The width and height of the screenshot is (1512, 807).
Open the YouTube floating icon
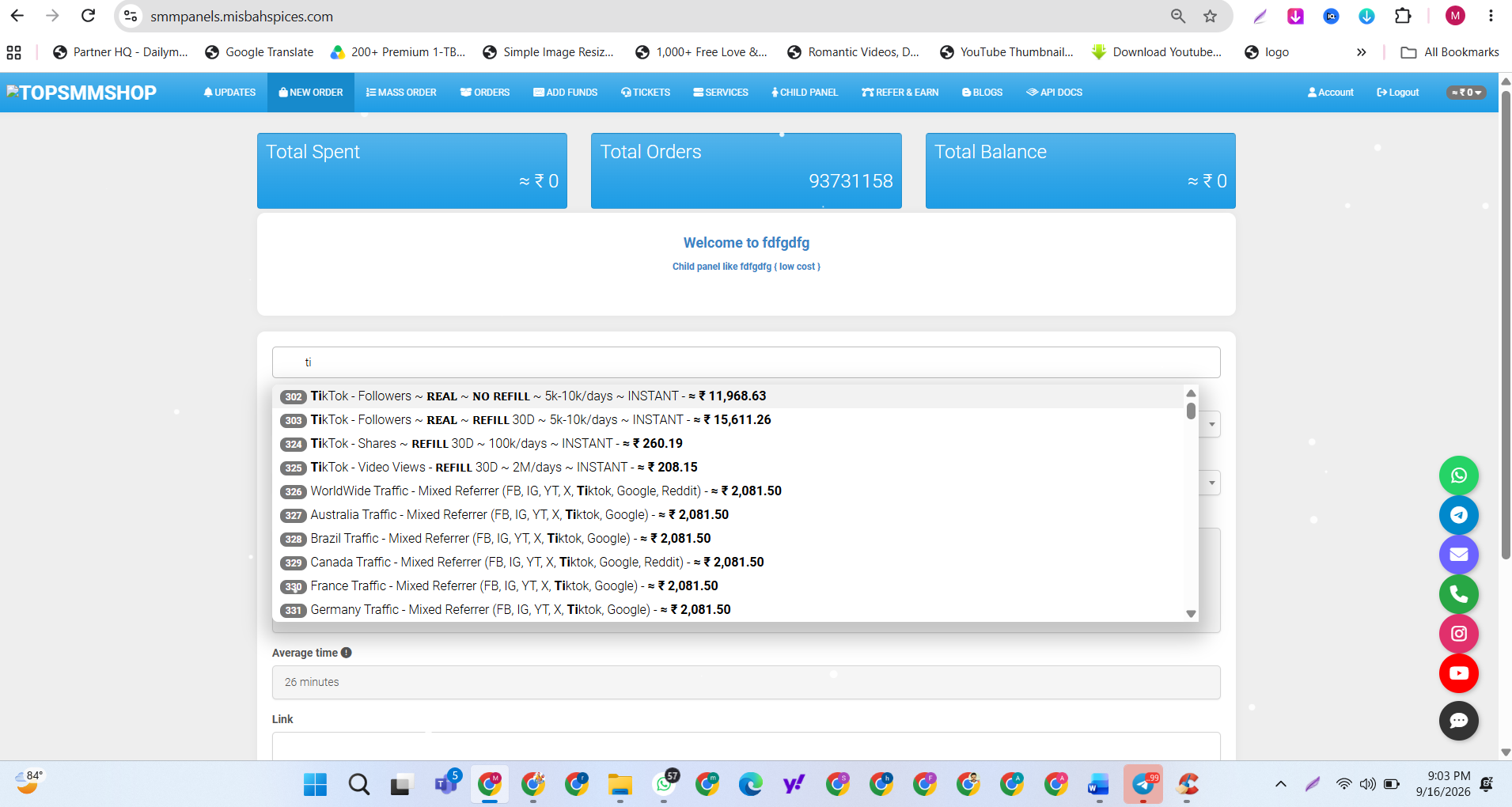click(x=1458, y=673)
